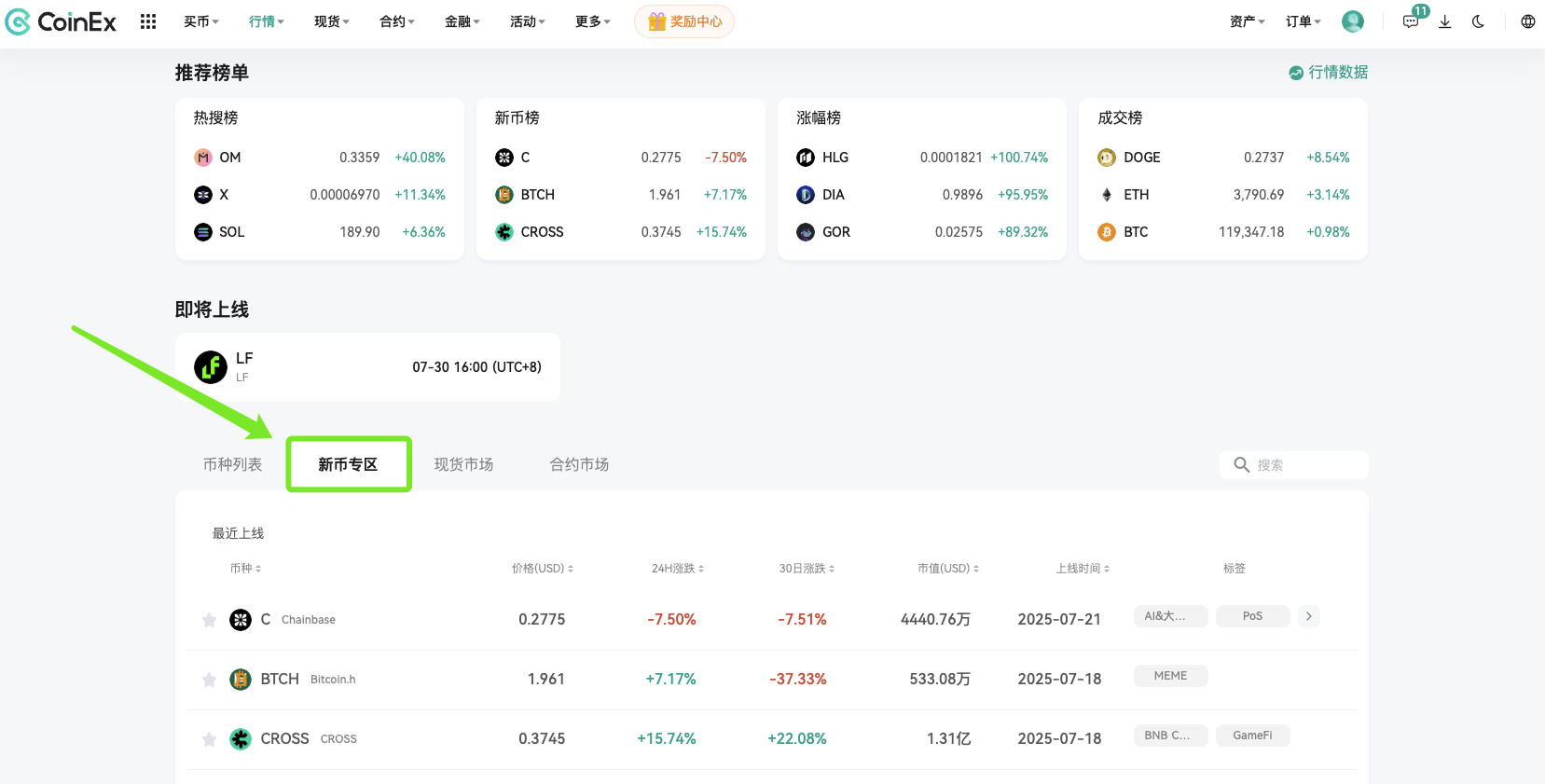Click the 行情数据 chart icon
This screenshot has width=1545, height=784.
[x=1296, y=73]
